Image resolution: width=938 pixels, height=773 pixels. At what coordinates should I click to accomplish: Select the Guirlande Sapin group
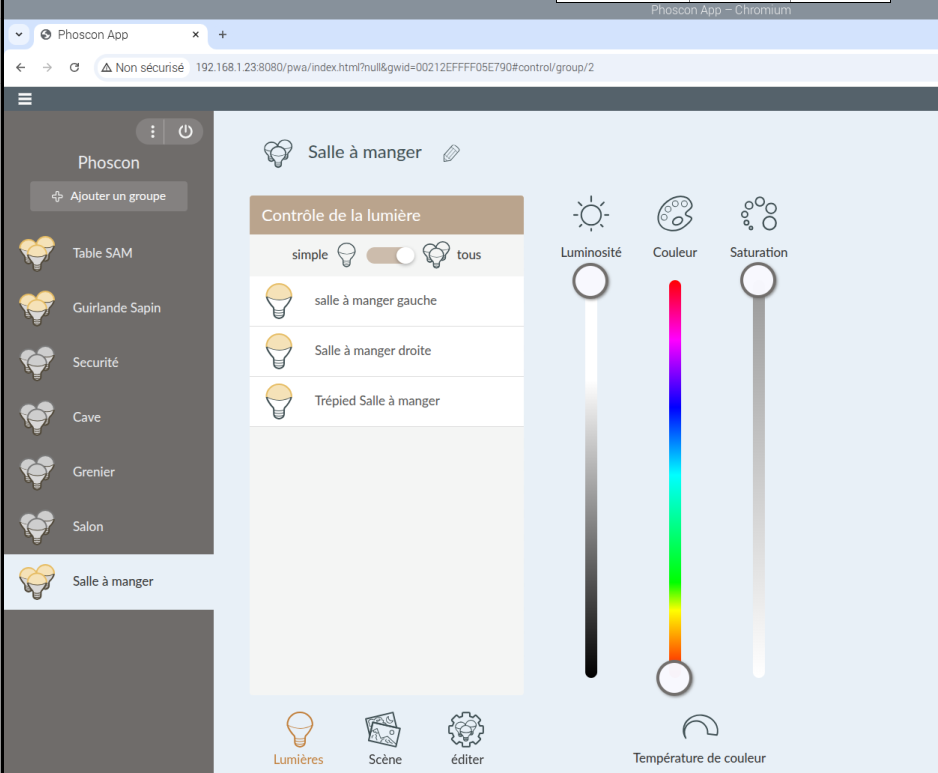(x=109, y=308)
